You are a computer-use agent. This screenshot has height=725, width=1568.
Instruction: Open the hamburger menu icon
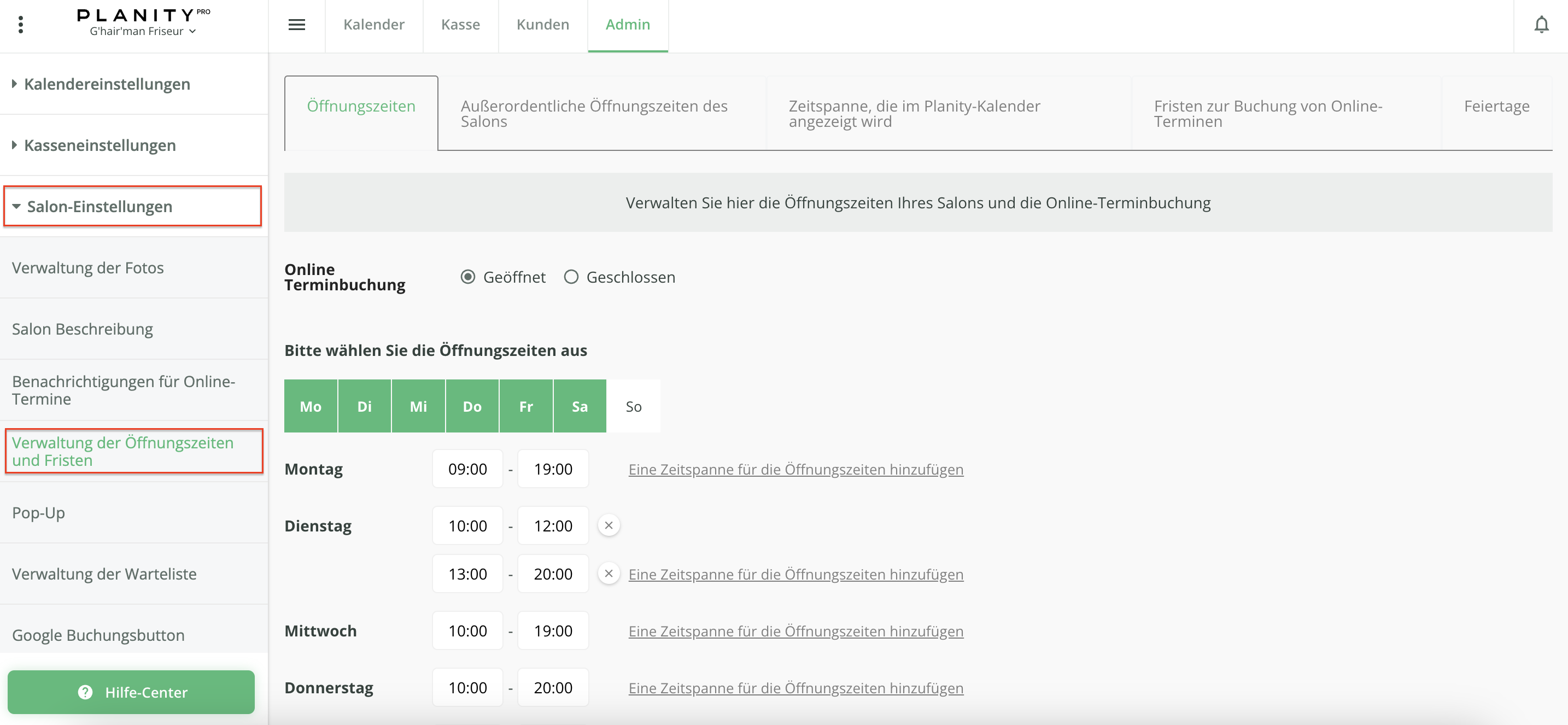[x=296, y=25]
